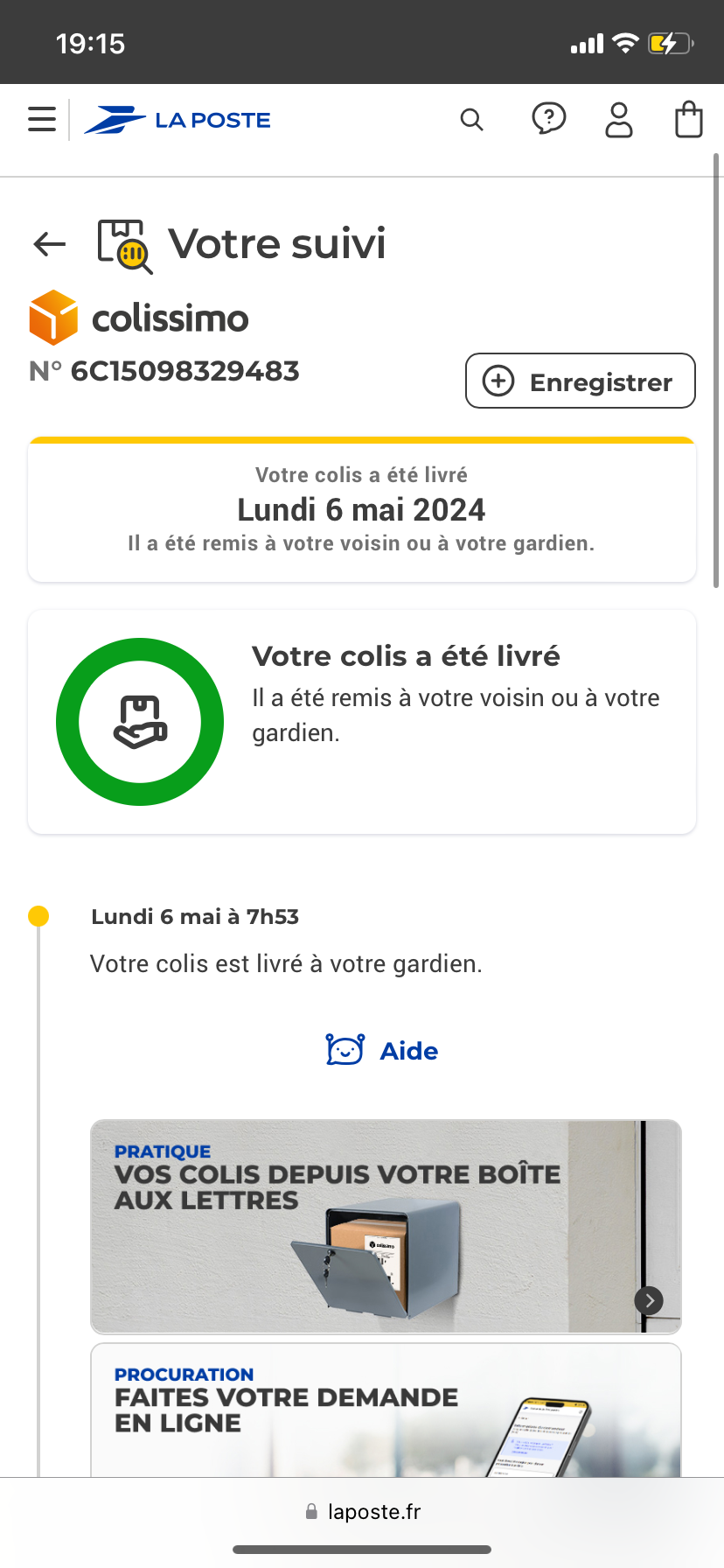
Task: Click the page scrollbar on the right edge
Action: click(x=716, y=371)
